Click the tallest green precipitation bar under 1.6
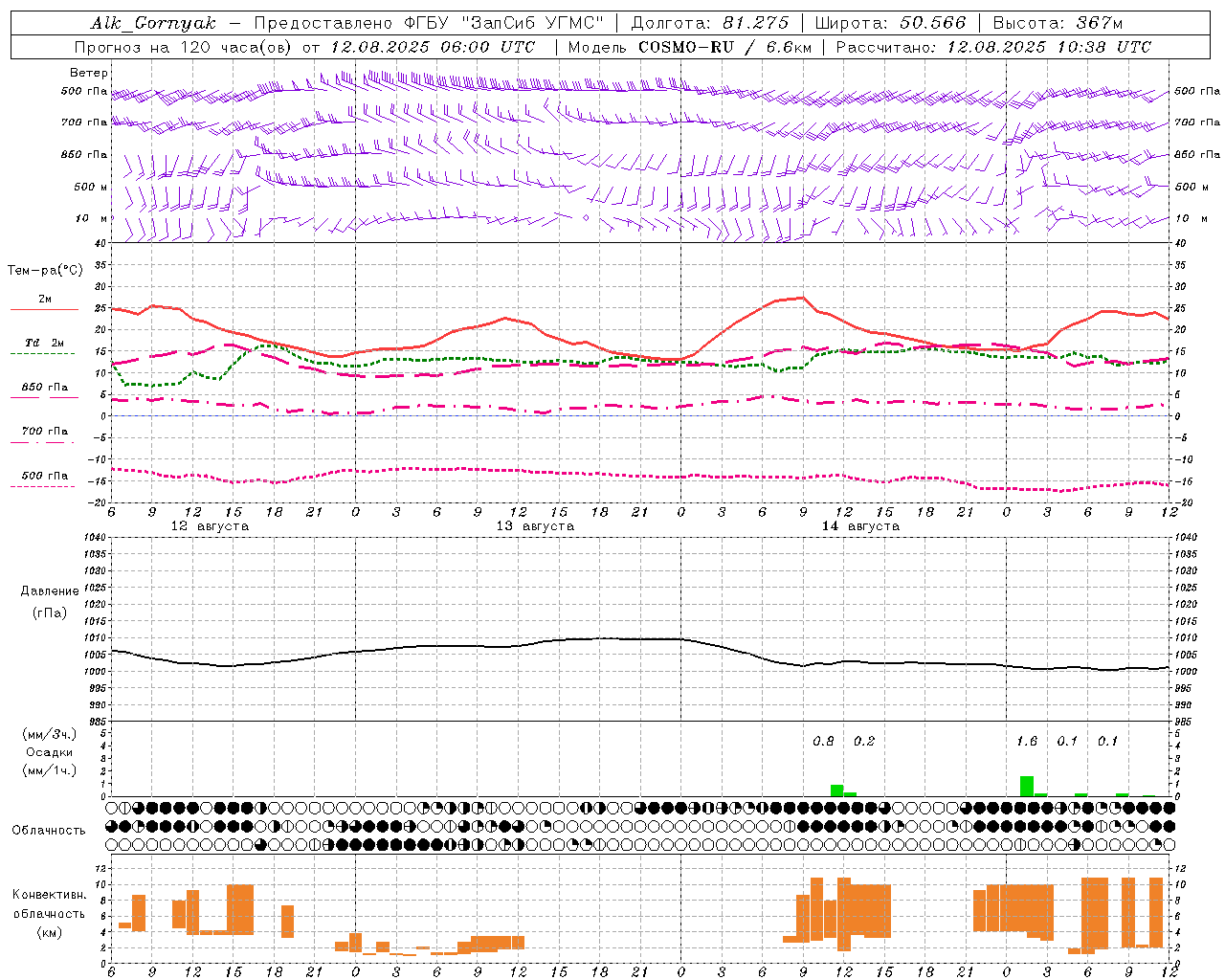This screenshot has width=1225, height=980. pyautogui.click(x=1027, y=786)
